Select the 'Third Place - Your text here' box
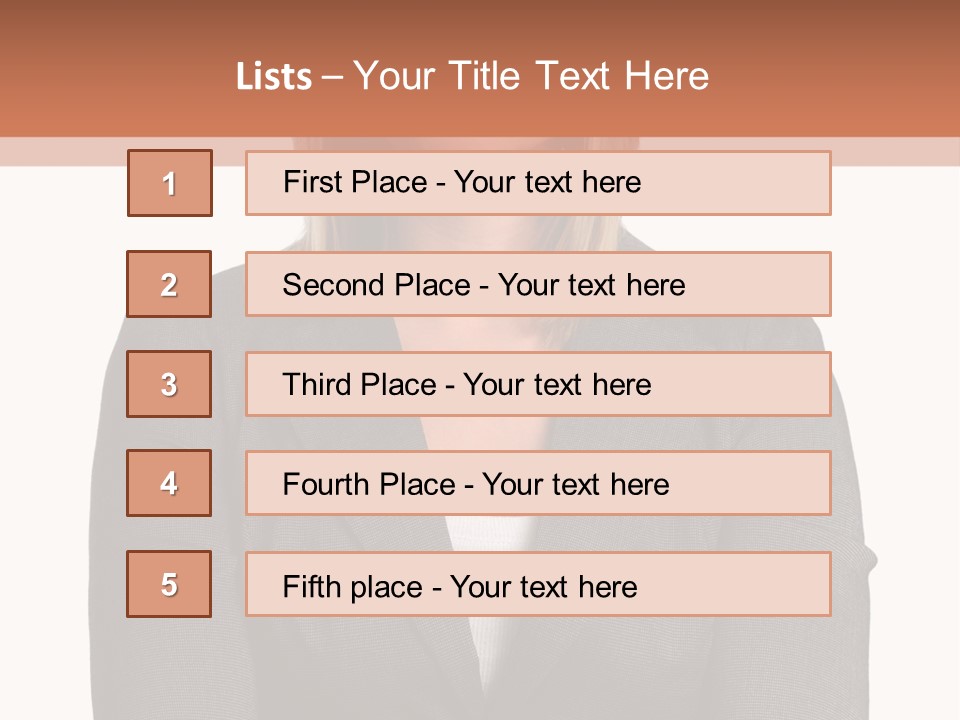960x720 pixels. (538, 384)
